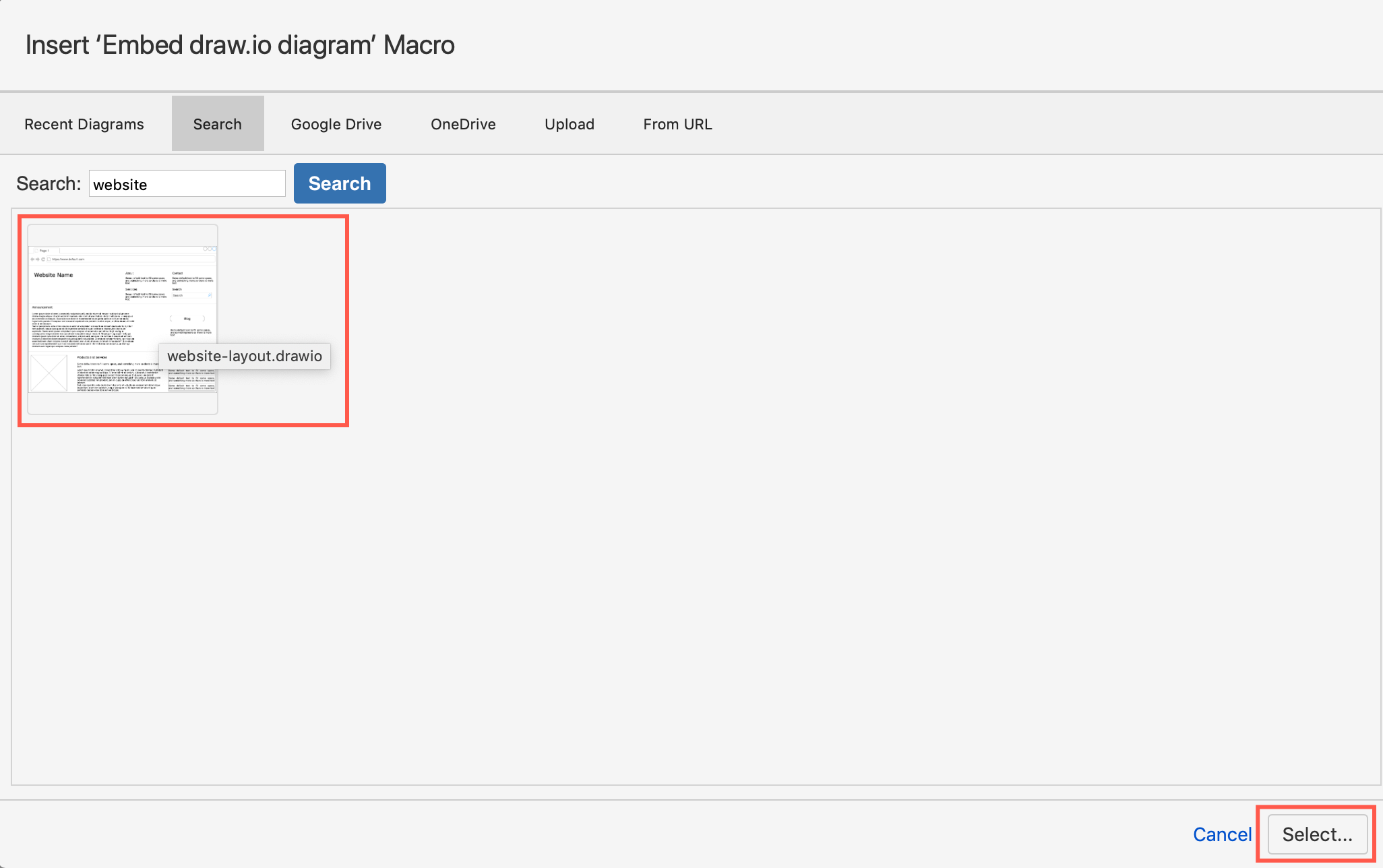Place cursor in the field containing 'website'

tap(187, 183)
